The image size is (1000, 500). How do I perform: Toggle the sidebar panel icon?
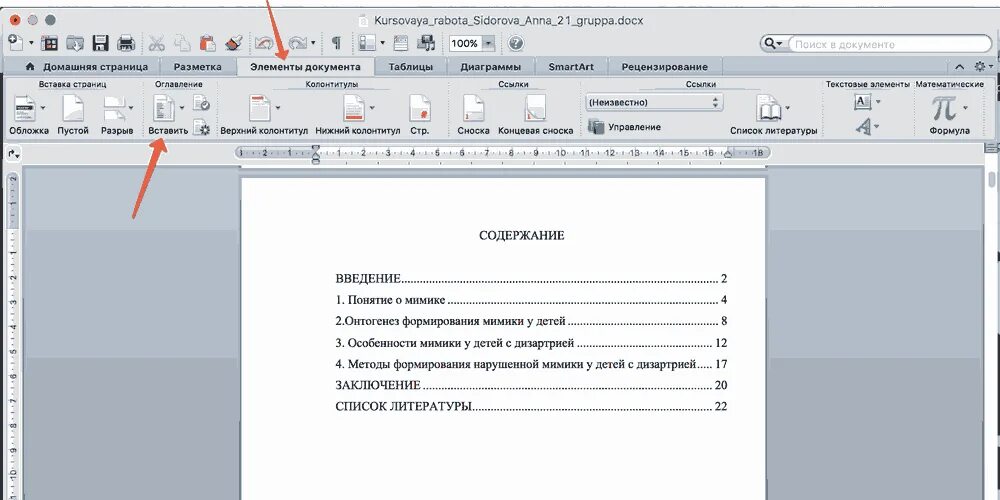(x=367, y=43)
